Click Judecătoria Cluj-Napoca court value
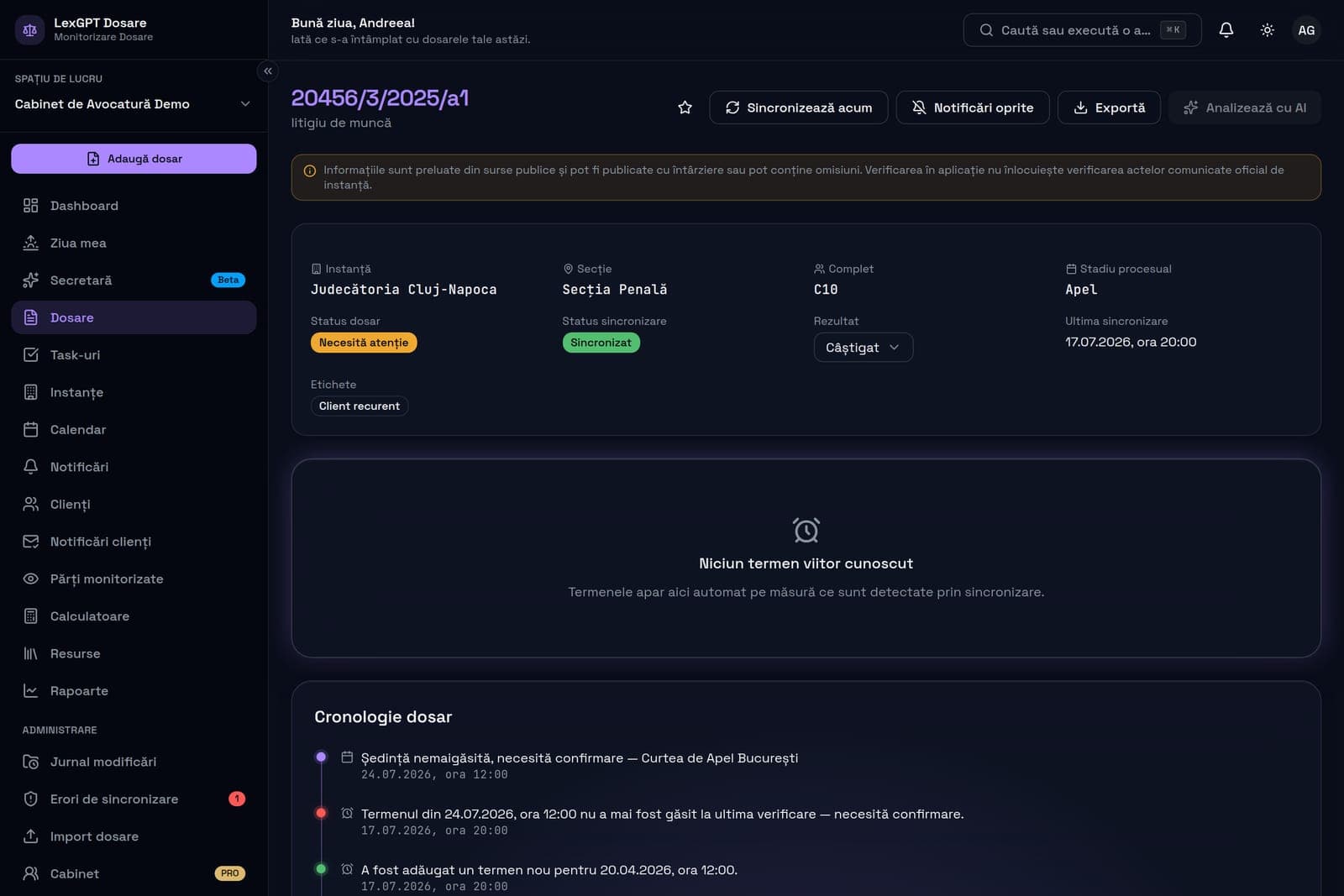Screen dimensions: 1344x896 (x=404, y=290)
